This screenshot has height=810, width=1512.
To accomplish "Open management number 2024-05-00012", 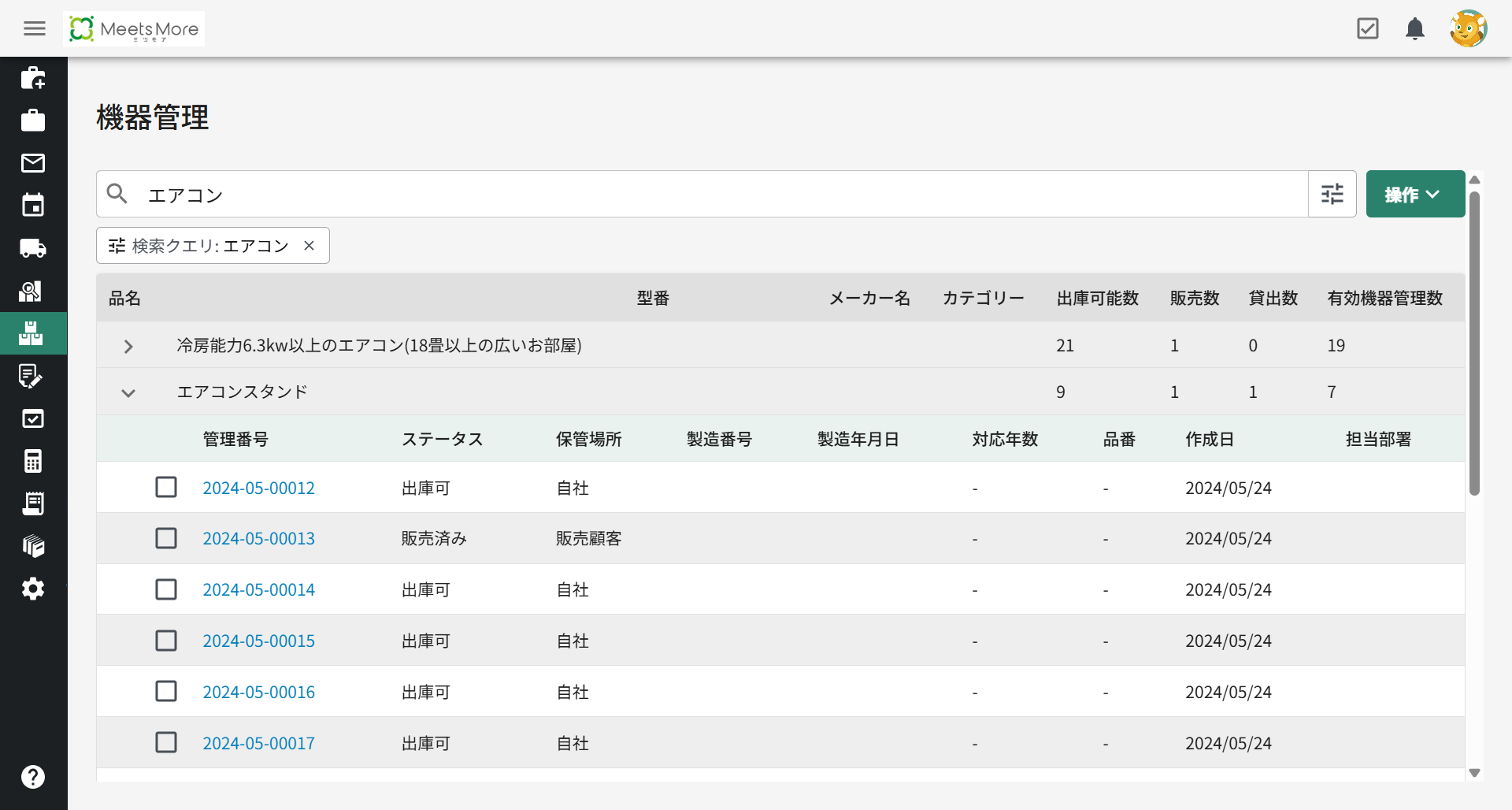I will tap(258, 488).
